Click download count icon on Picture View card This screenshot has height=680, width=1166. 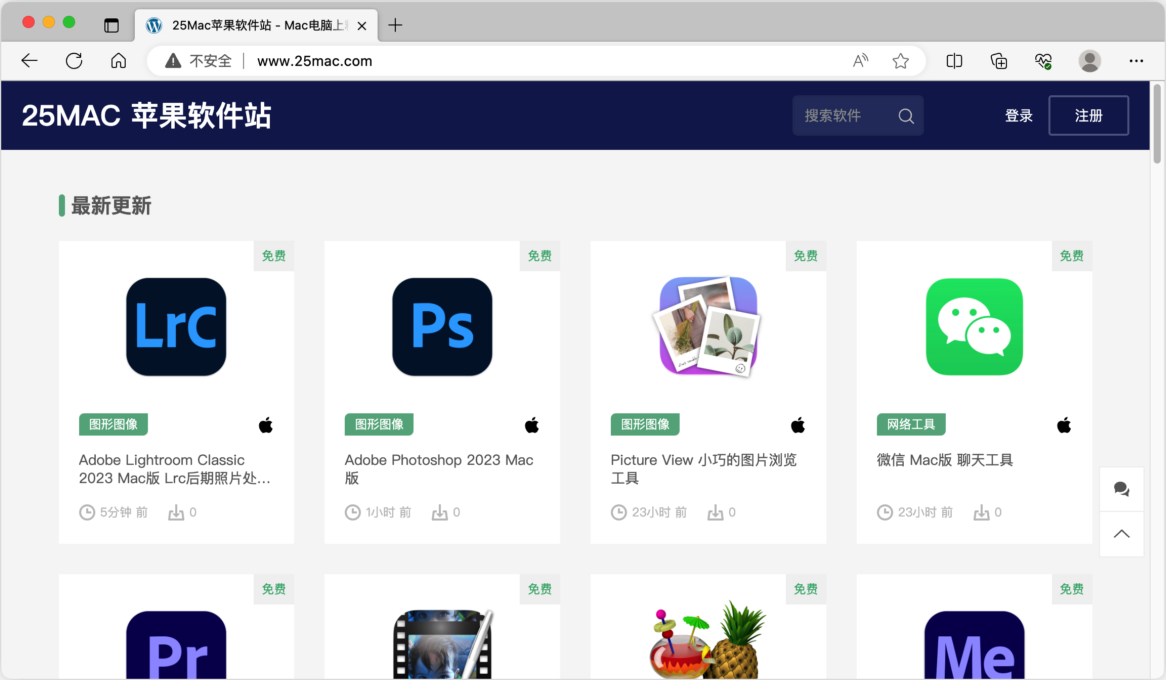715,512
